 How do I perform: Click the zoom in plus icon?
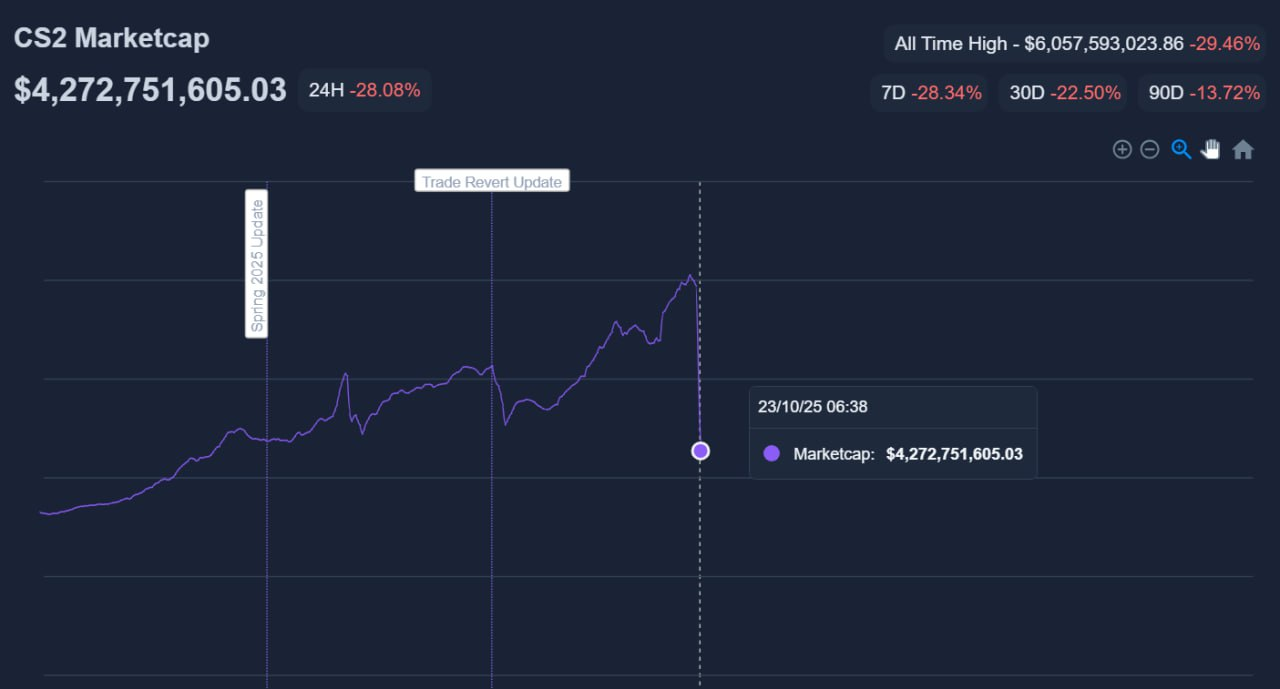pyautogui.click(x=1122, y=150)
